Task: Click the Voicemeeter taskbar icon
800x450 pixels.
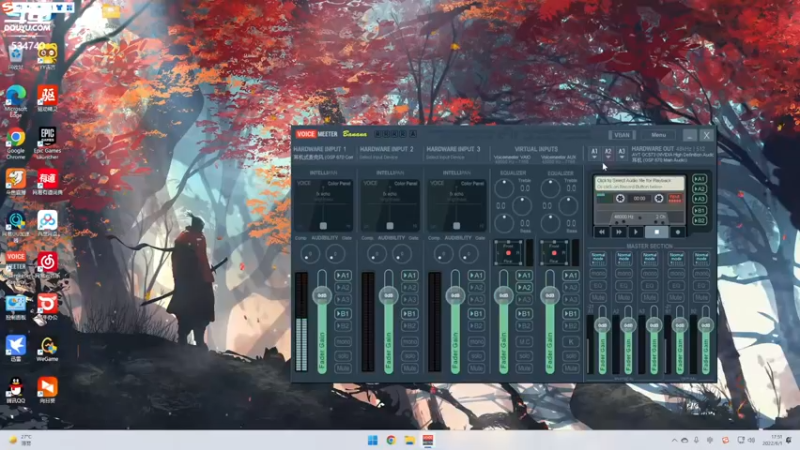Action: (428, 440)
